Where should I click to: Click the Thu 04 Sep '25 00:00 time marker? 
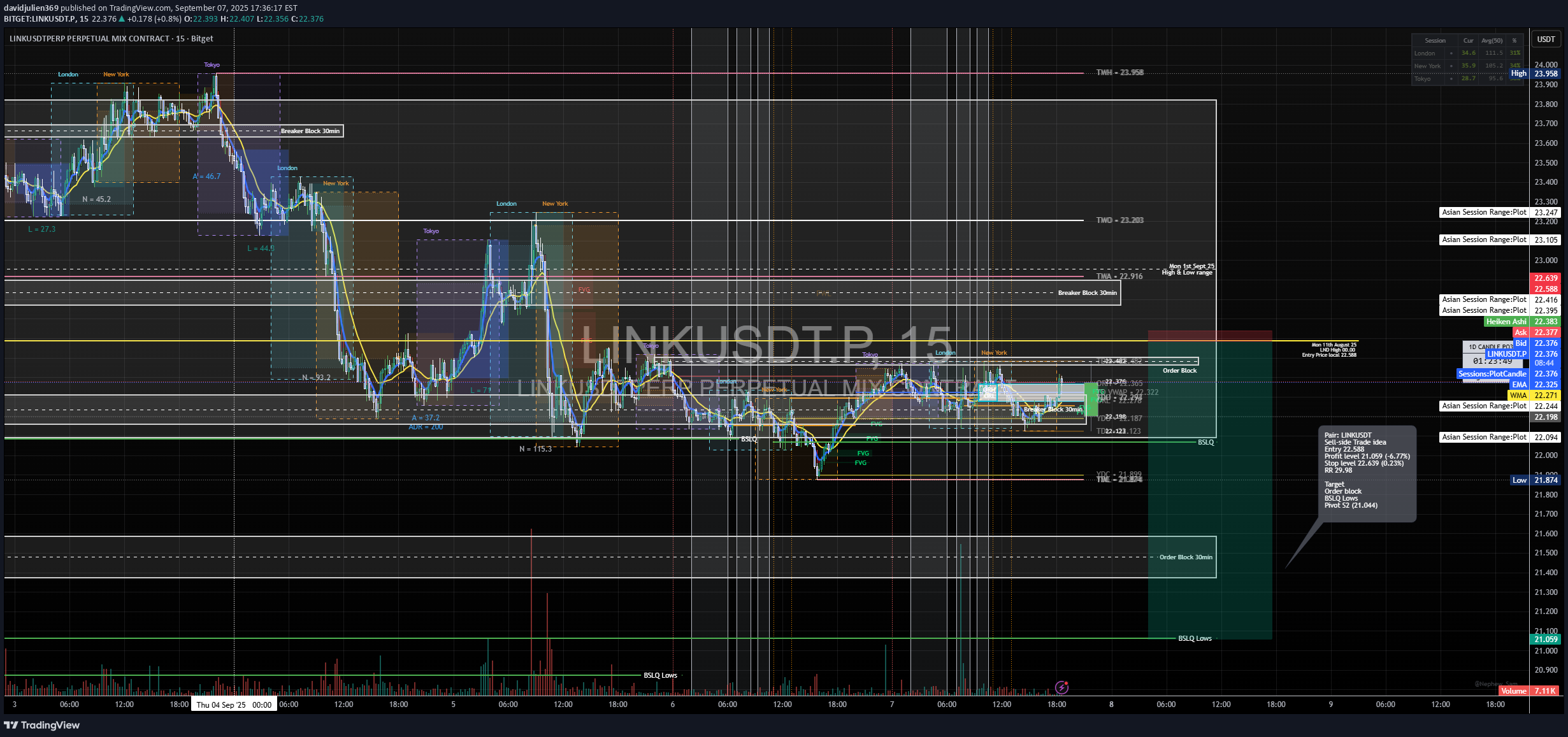pyautogui.click(x=234, y=705)
